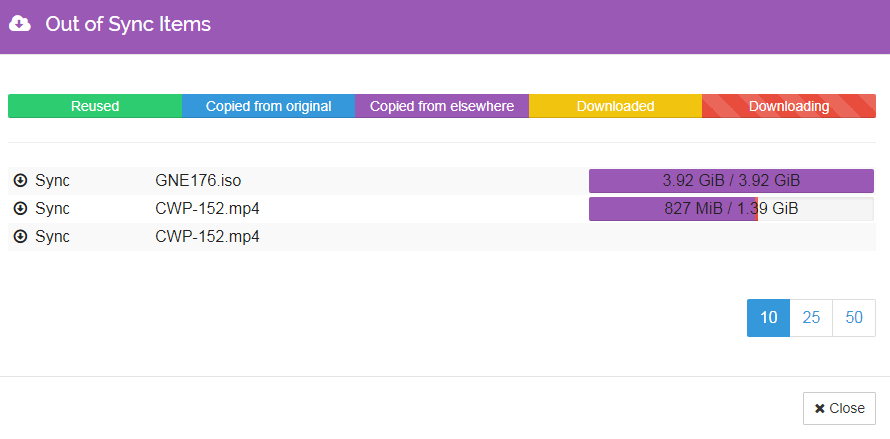Click the red striped Downloading legend segment

tap(789, 106)
